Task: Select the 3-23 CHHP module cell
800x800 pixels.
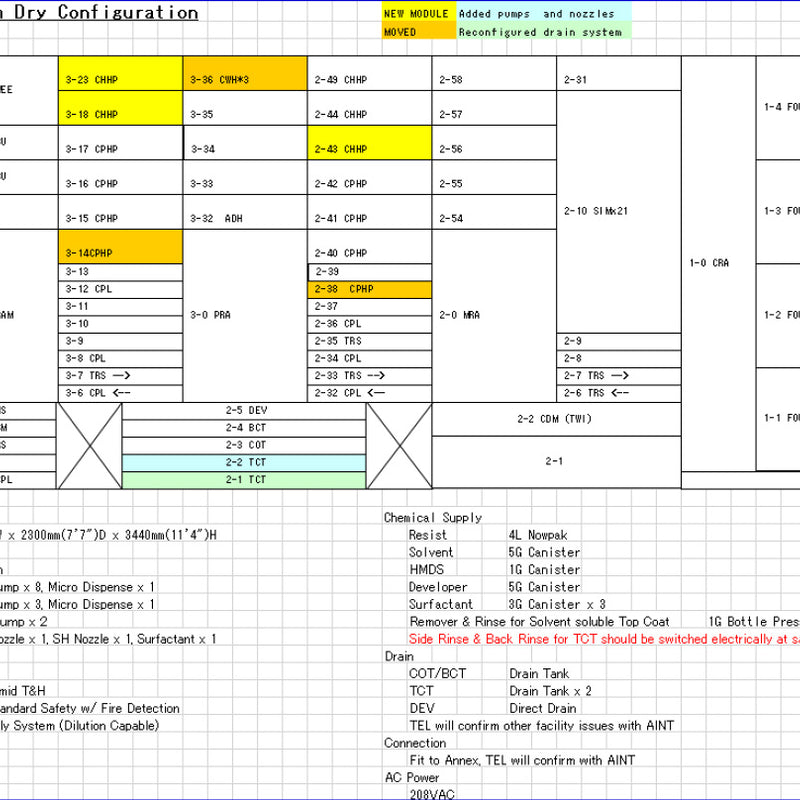Action: pyautogui.click(x=120, y=80)
